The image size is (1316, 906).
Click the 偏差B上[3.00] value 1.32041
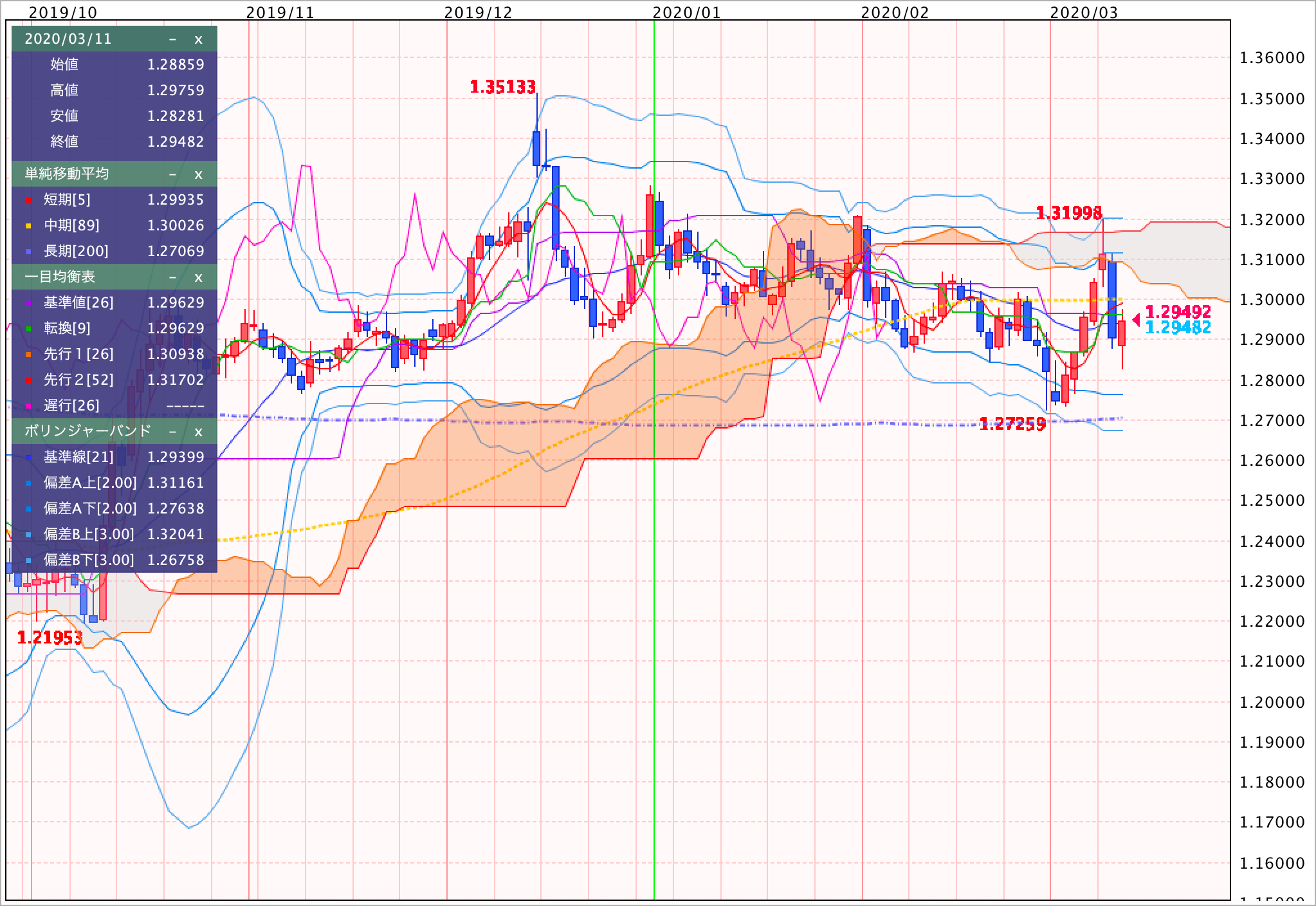point(176,534)
